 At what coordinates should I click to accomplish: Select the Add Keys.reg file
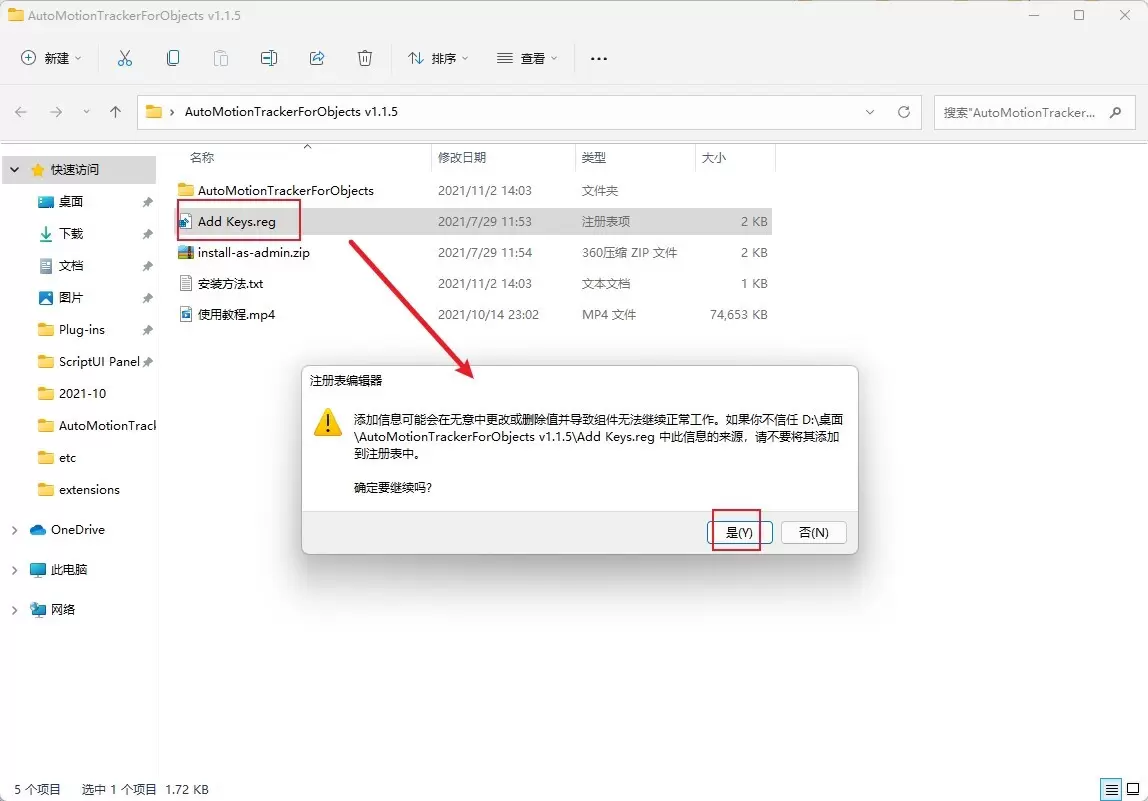coord(236,221)
